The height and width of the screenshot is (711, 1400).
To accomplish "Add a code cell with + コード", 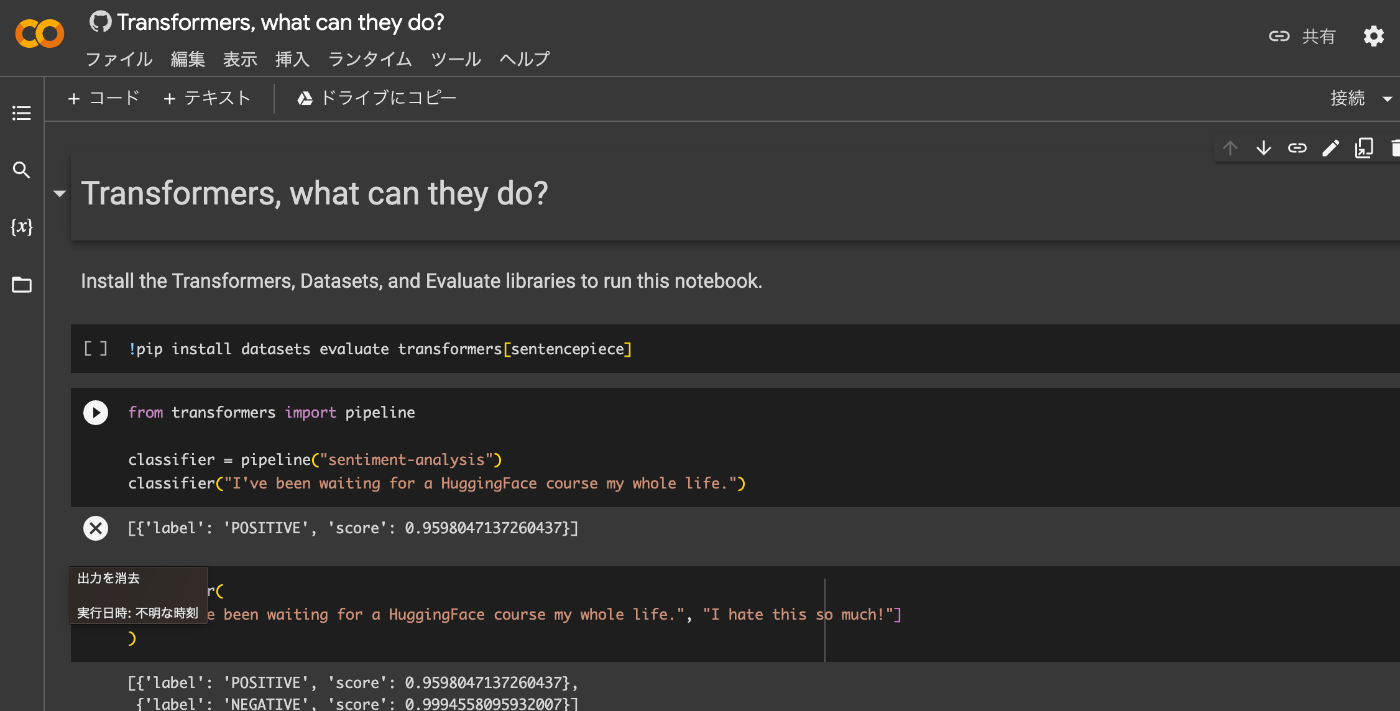I will tap(103, 98).
